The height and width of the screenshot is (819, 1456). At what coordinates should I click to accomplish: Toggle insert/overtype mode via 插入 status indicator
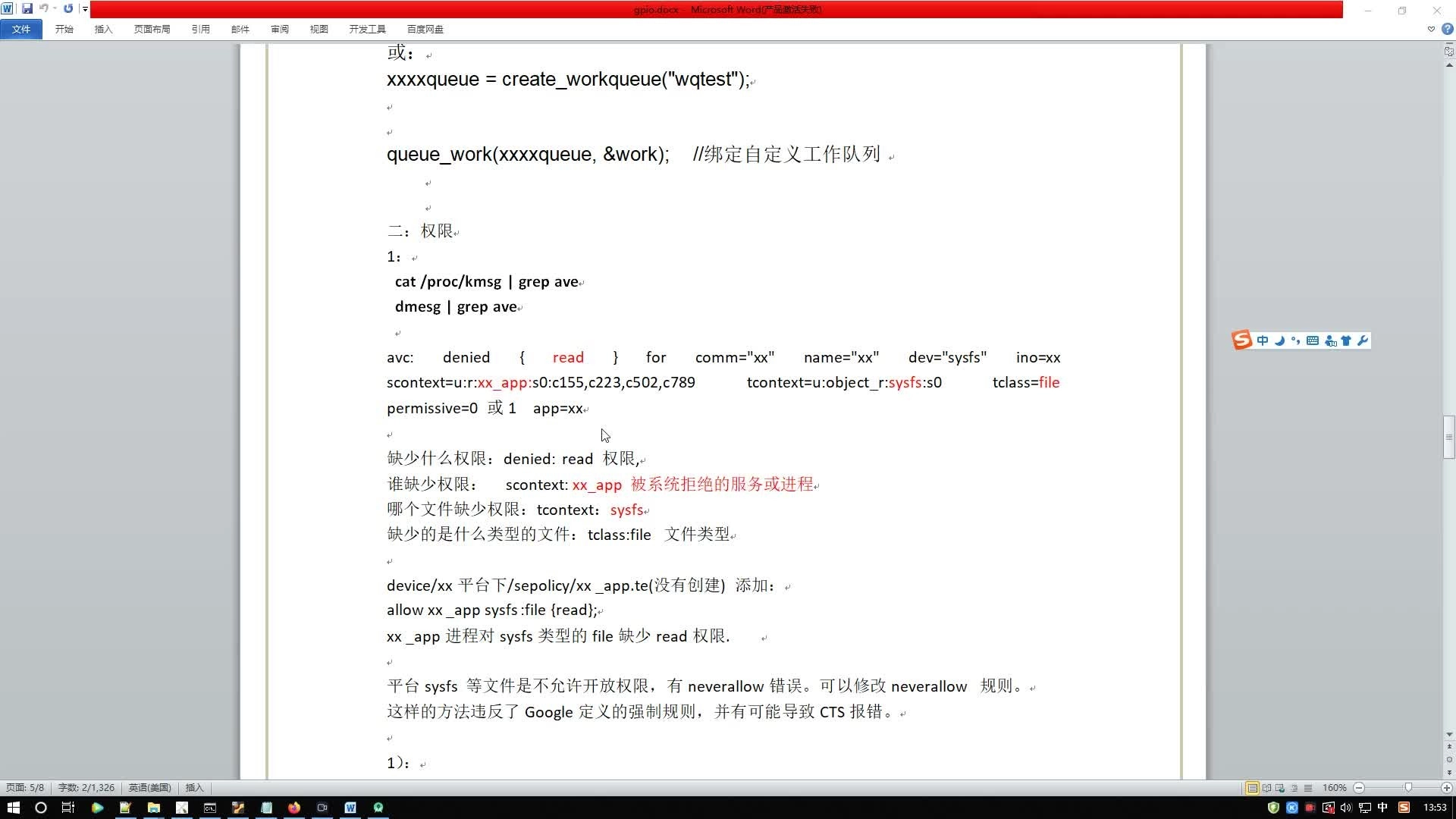click(194, 788)
